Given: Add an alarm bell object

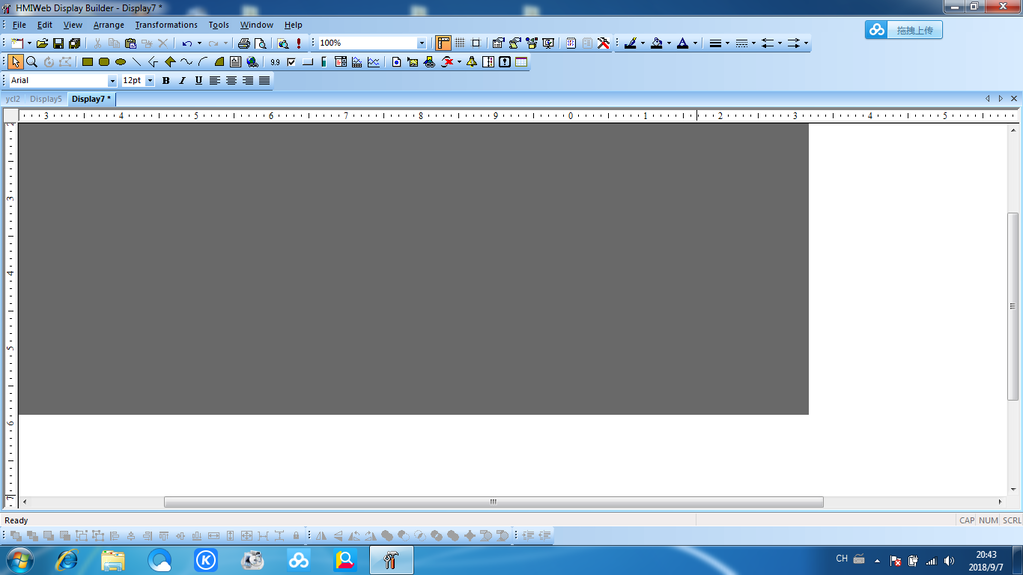Looking at the screenshot, I should [x=471, y=62].
